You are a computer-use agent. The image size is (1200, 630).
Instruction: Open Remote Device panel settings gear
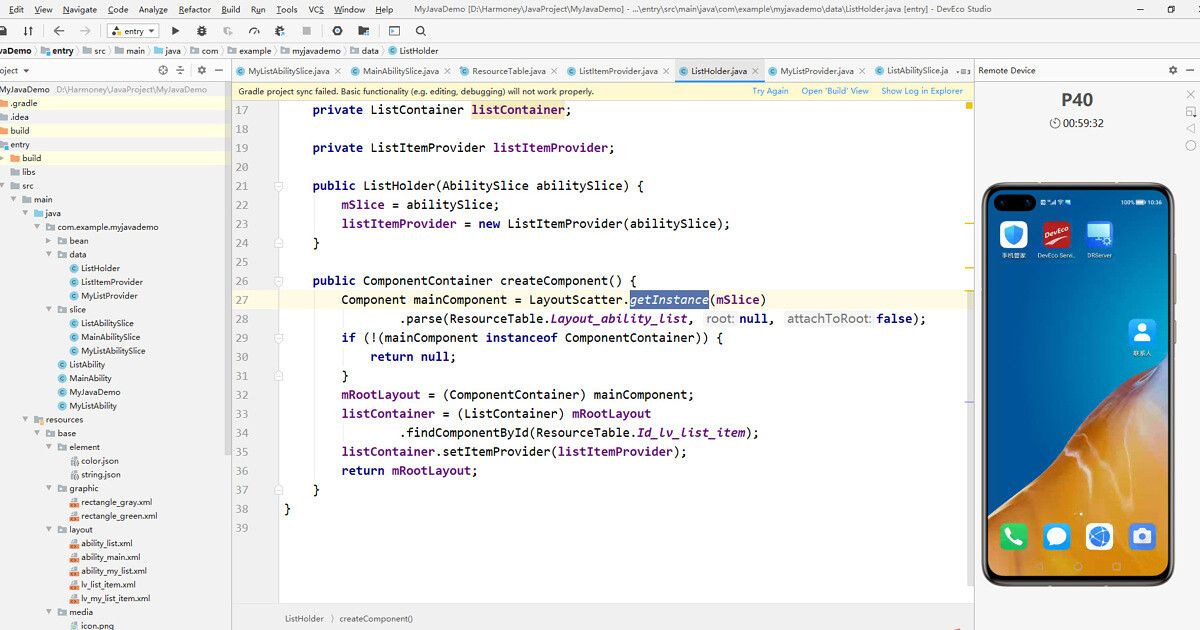tap(1173, 71)
